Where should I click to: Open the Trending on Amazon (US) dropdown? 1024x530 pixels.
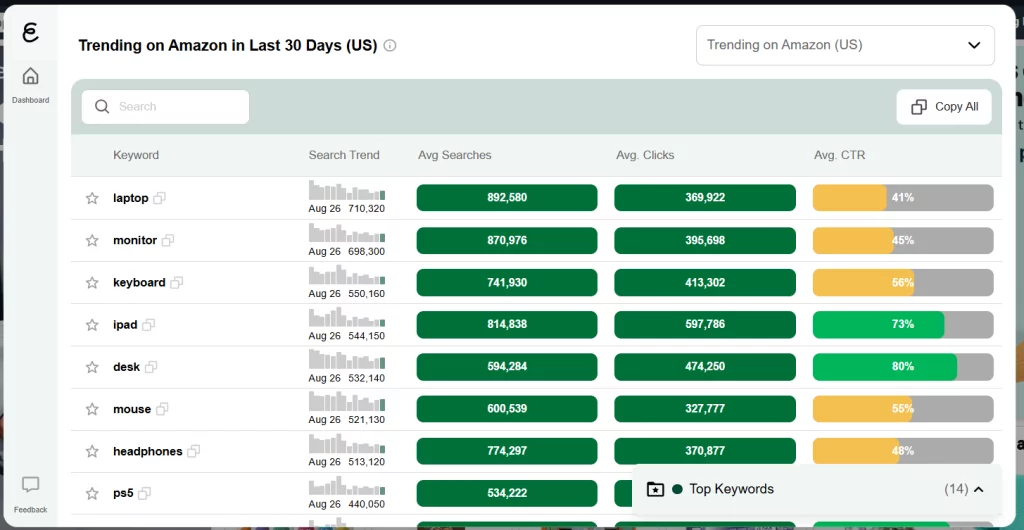point(845,45)
